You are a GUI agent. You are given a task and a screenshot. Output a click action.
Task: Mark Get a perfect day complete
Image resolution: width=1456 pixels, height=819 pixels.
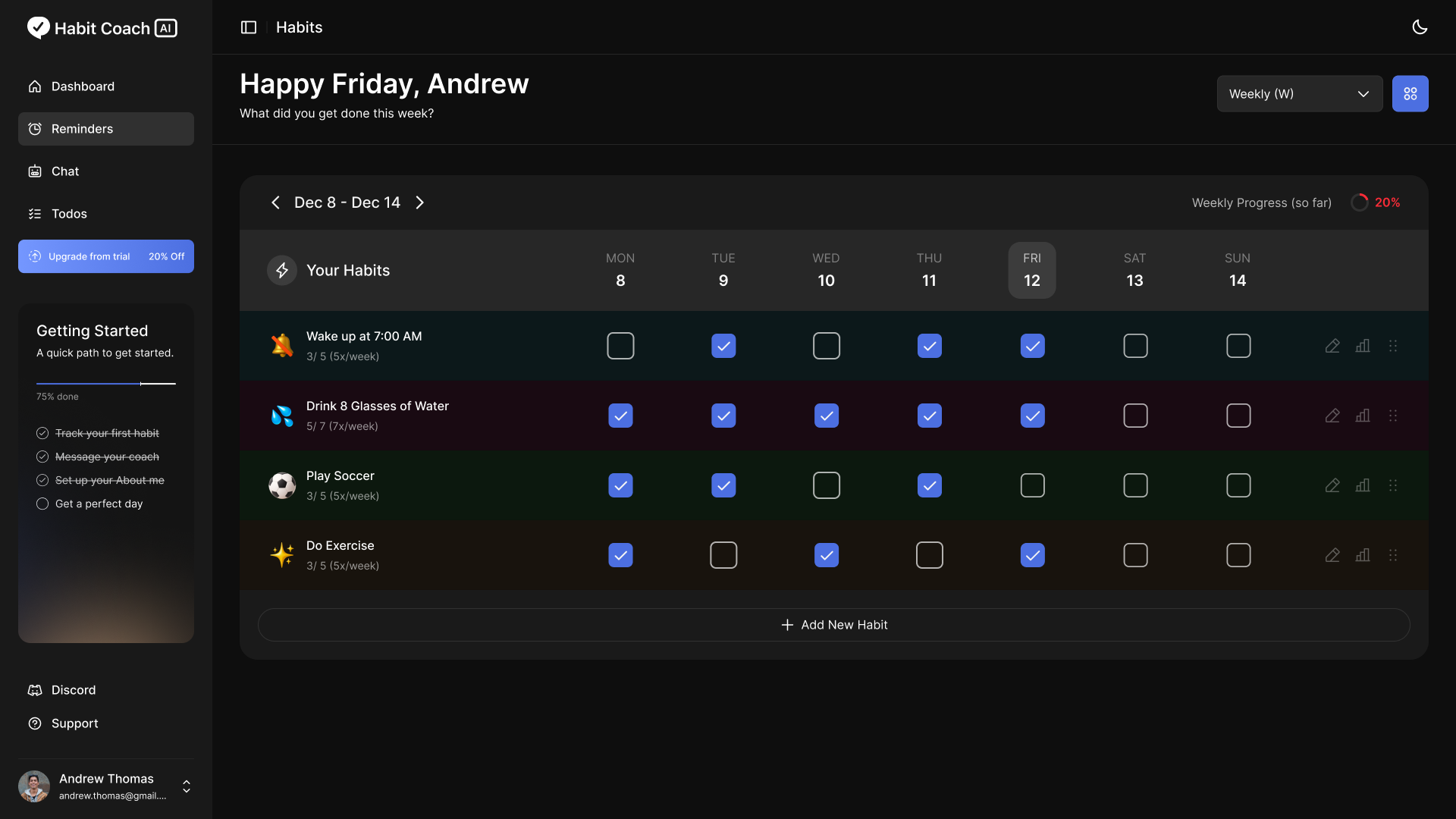[42, 504]
